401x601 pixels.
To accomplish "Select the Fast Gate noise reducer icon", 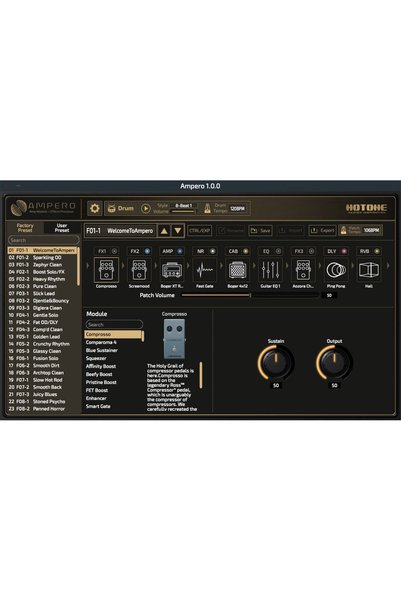I will click(x=204, y=270).
